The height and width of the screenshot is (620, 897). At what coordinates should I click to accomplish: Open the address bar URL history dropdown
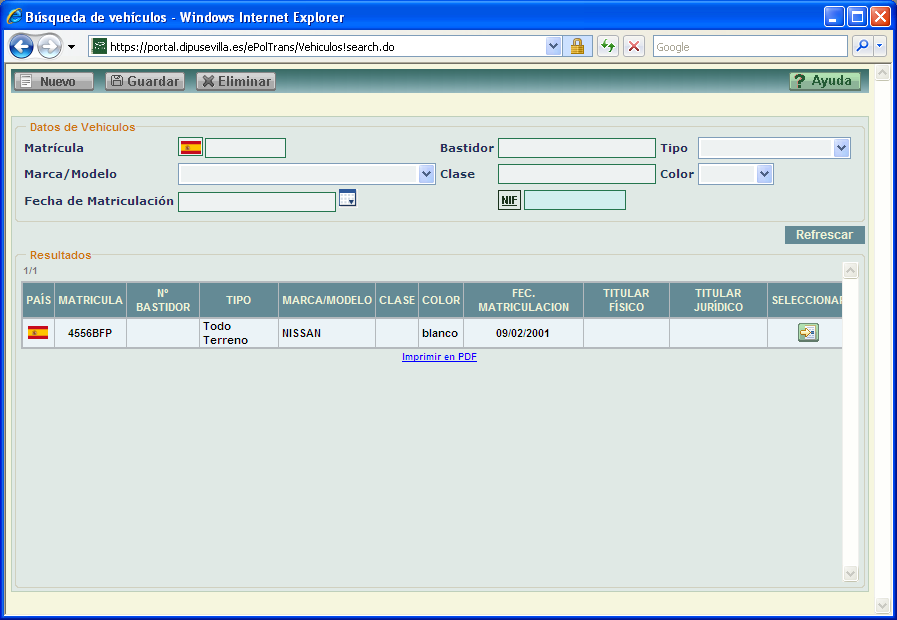554,46
